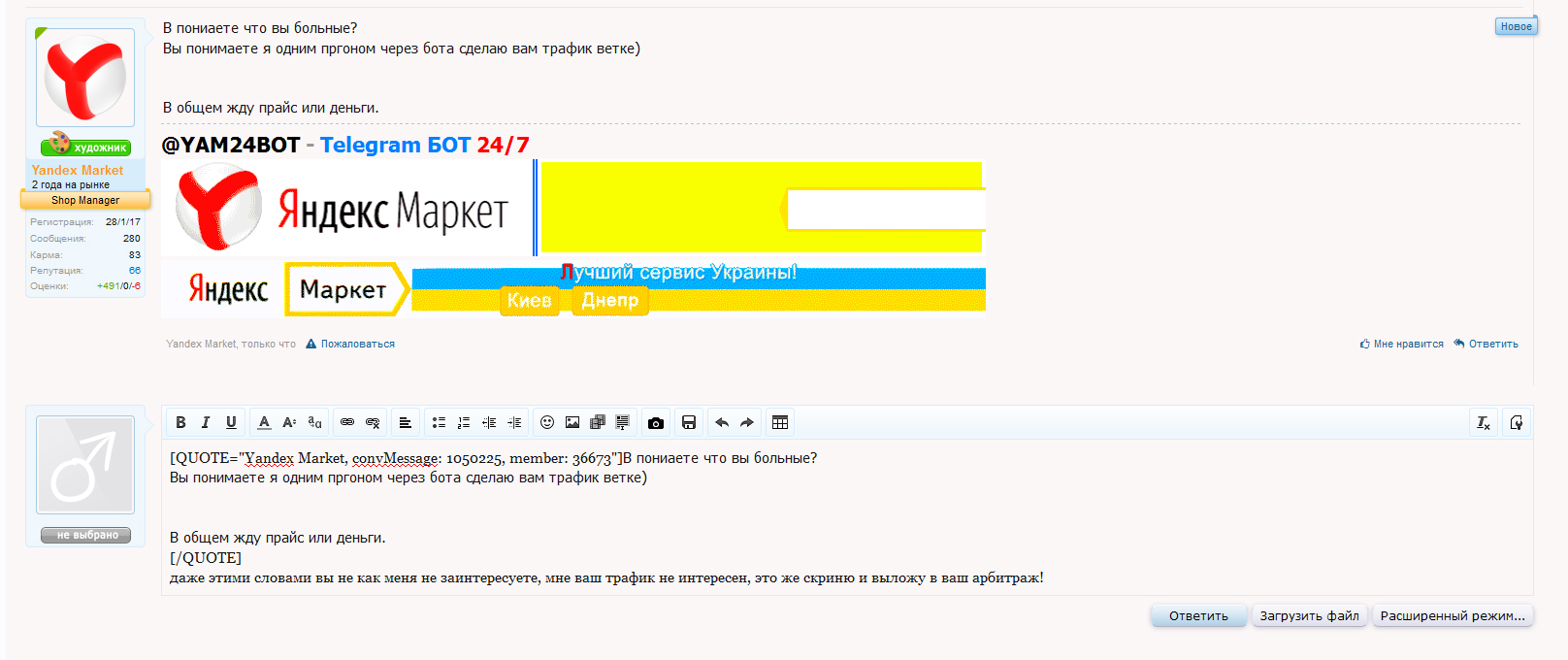This screenshot has height=660, width=1568.
Task: Decrease indent of the text
Action: pyautogui.click(x=489, y=422)
